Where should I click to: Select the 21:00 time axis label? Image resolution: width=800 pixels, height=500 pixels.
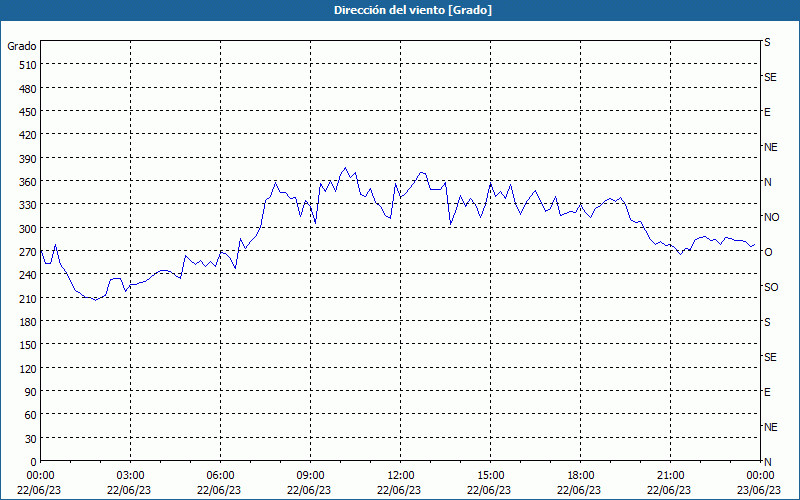point(671,475)
